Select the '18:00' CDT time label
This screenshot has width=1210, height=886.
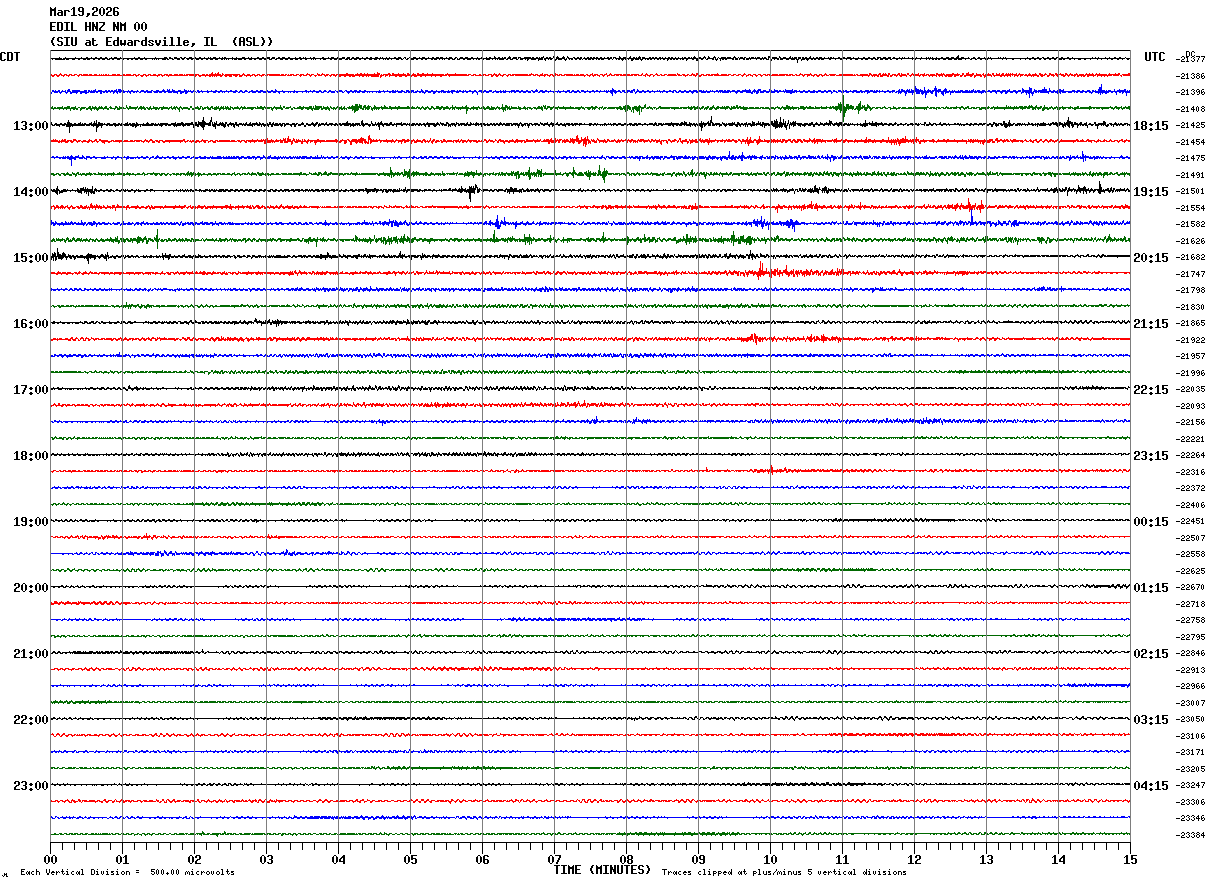click(x=30, y=456)
